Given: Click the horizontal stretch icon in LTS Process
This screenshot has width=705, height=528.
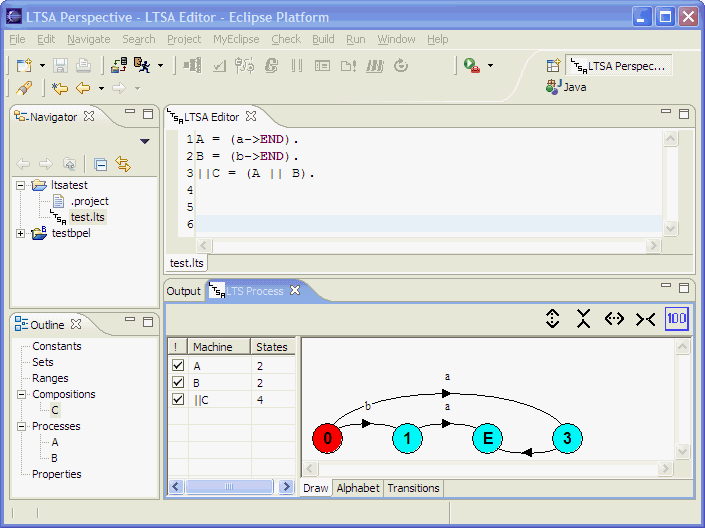Looking at the screenshot, I should click(615, 319).
